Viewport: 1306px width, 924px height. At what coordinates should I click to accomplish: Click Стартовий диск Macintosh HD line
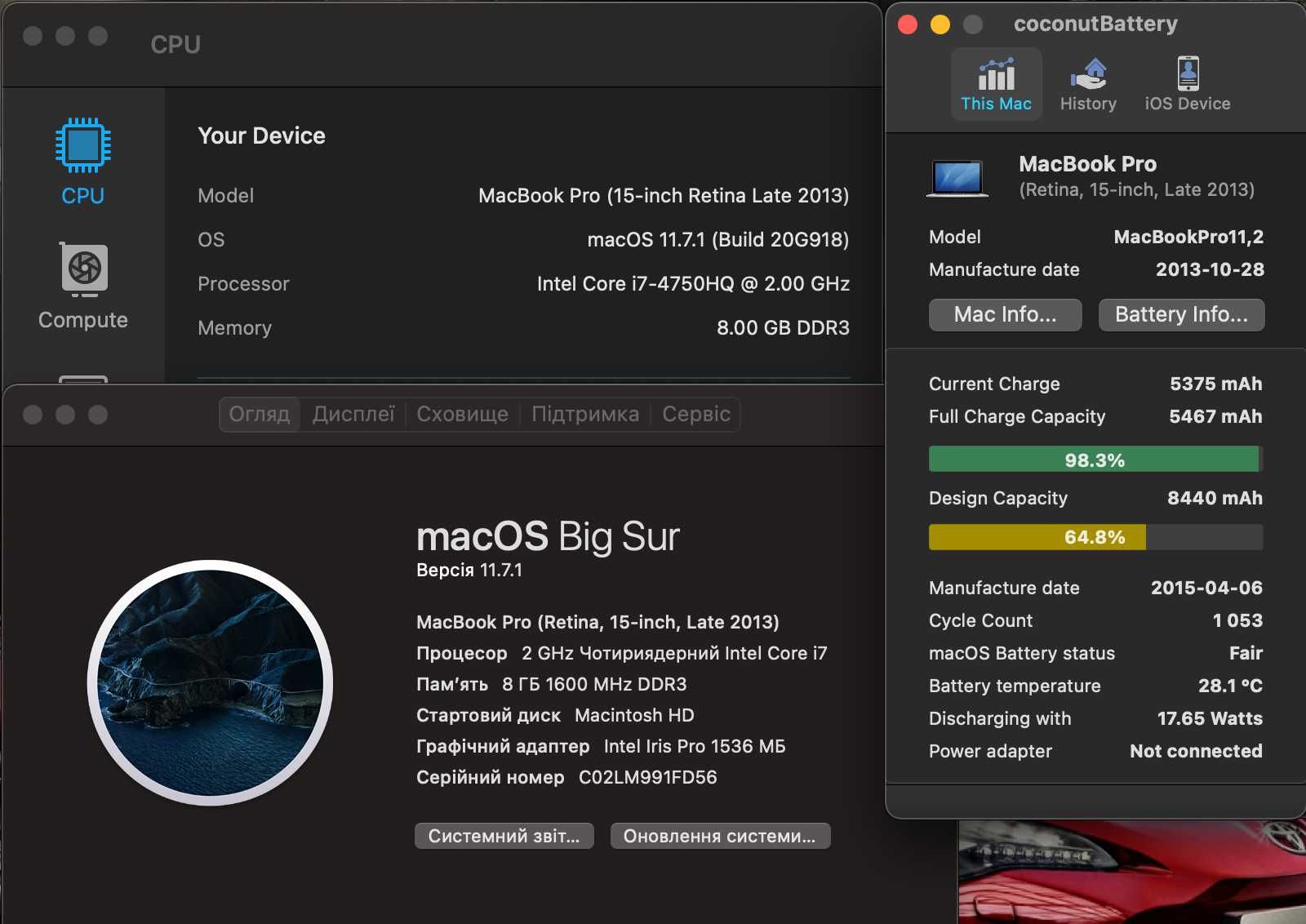tap(555, 715)
